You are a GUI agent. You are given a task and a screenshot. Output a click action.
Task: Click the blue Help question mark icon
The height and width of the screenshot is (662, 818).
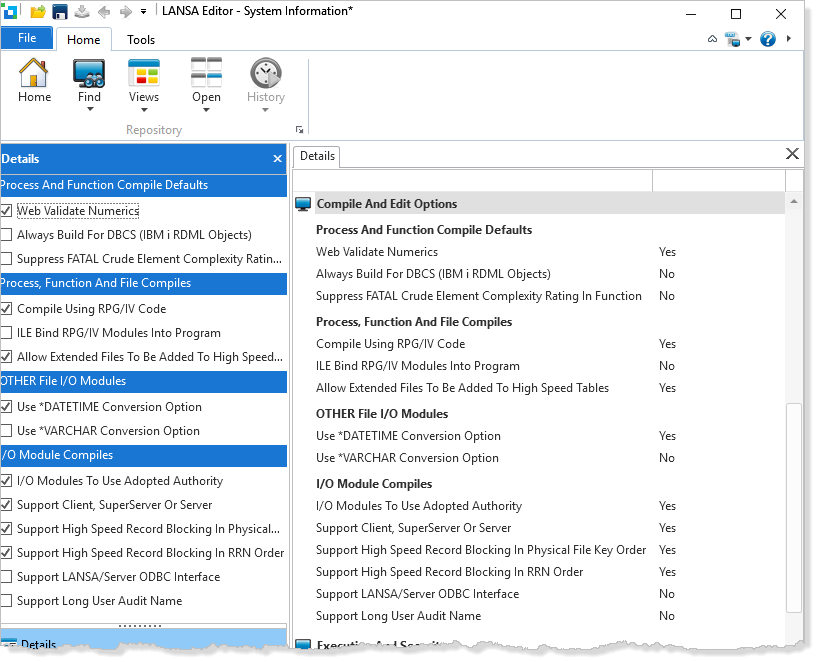pyautogui.click(x=768, y=39)
